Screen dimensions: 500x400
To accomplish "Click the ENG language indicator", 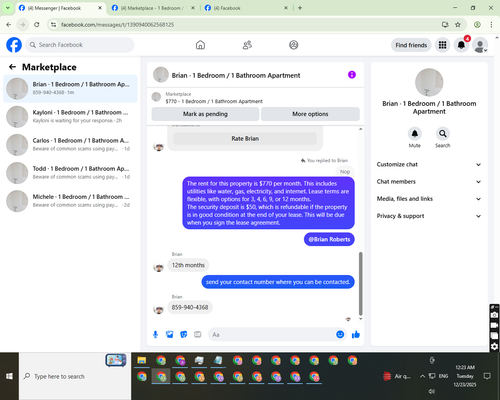I will pyautogui.click(x=443, y=376).
